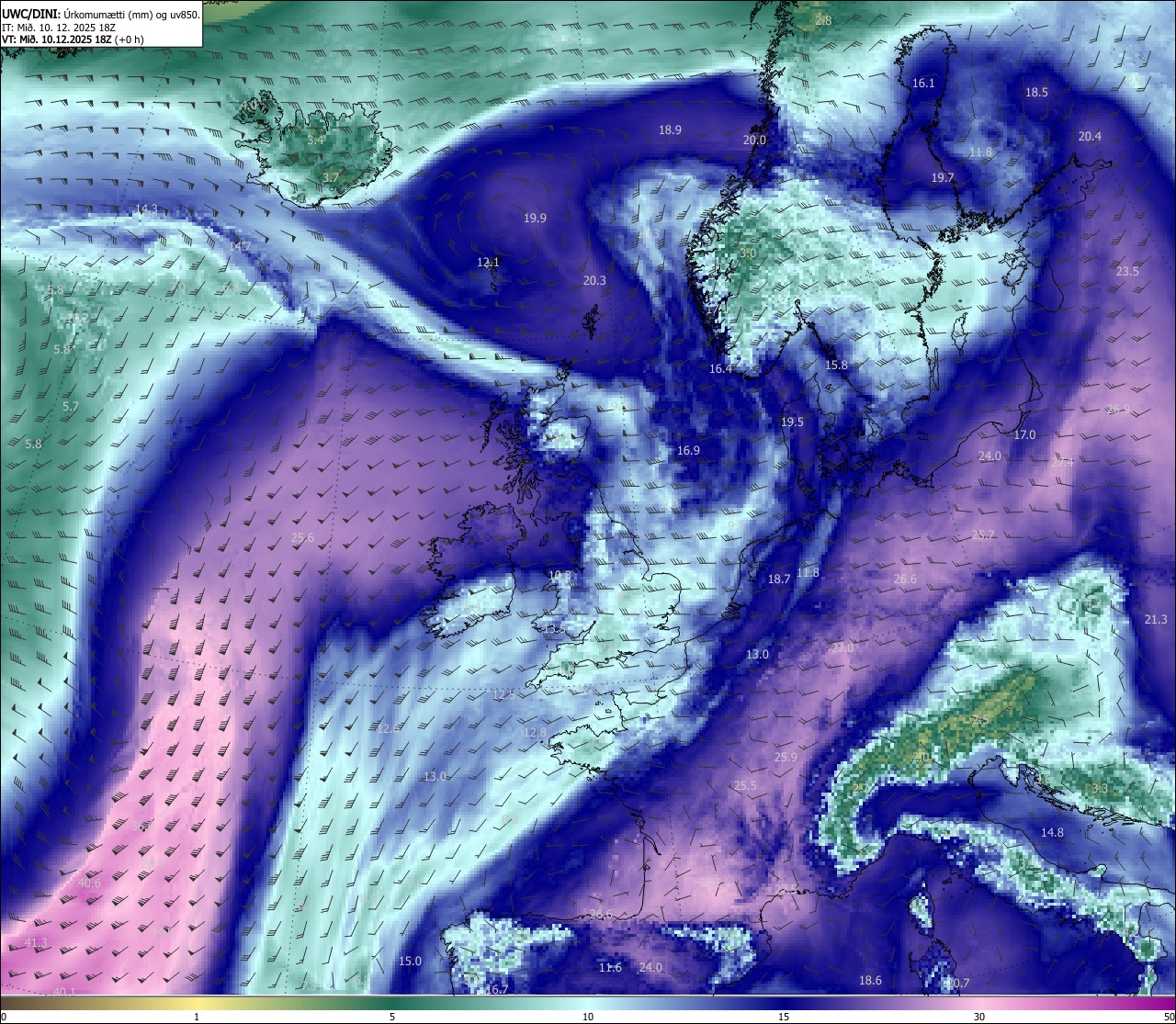Click the colorbar tick label "10"
This screenshot has height=1024, width=1176.
(x=588, y=1017)
